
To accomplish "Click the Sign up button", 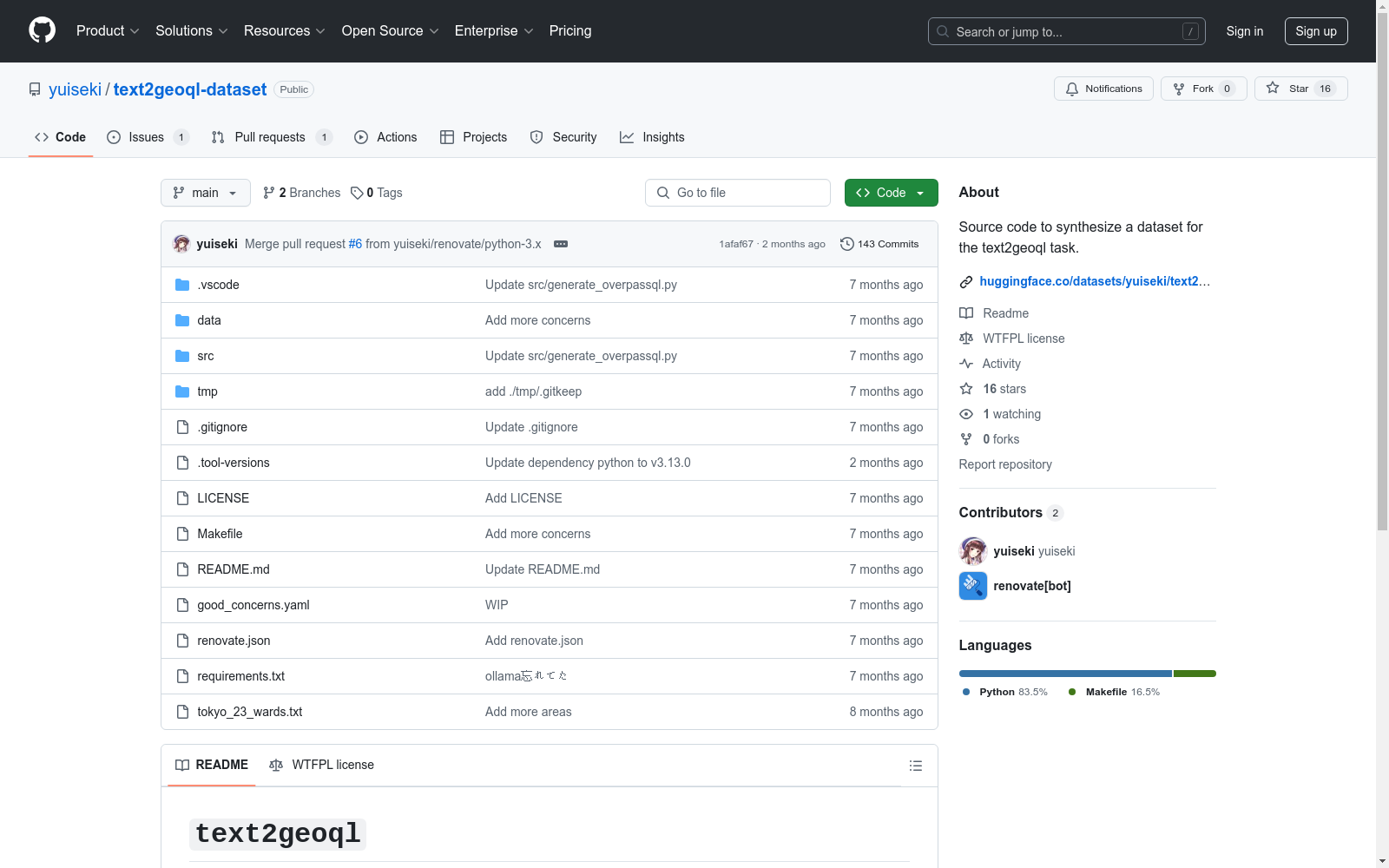I will click(x=1316, y=31).
